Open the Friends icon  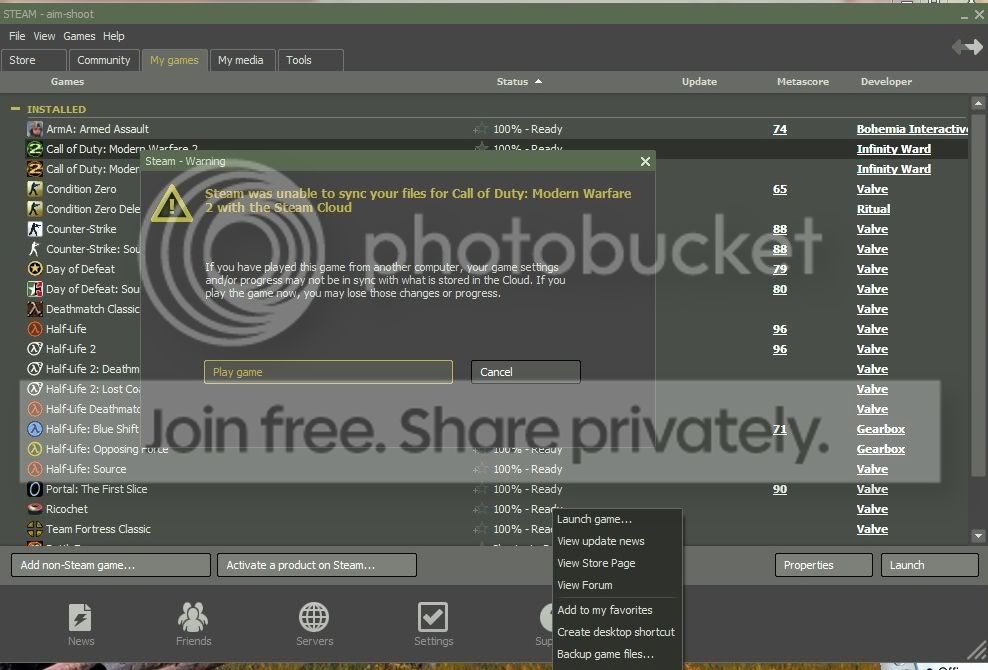(193, 618)
